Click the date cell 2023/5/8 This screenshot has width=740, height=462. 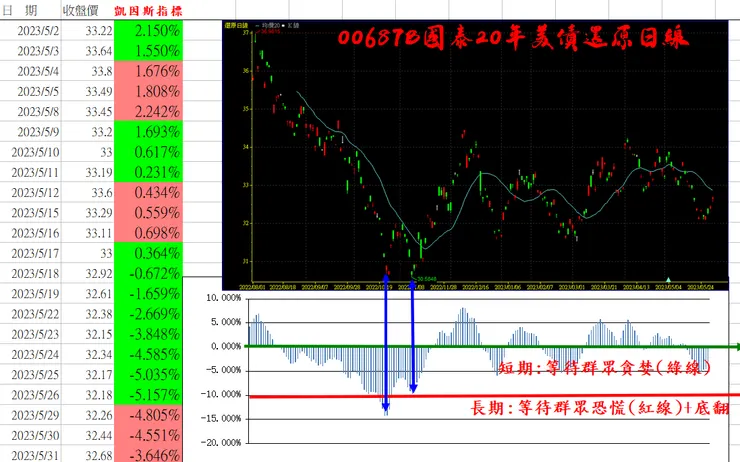(x=30, y=112)
